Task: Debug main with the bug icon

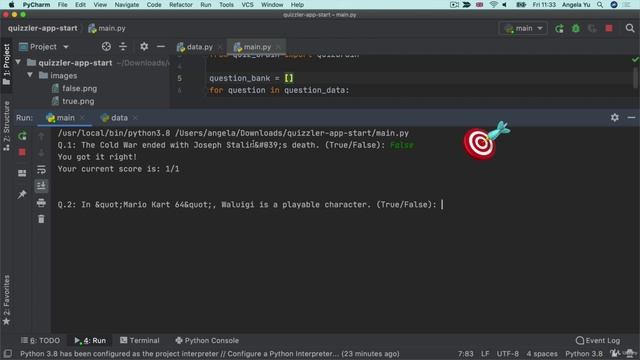Action: click(x=576, y=29)
